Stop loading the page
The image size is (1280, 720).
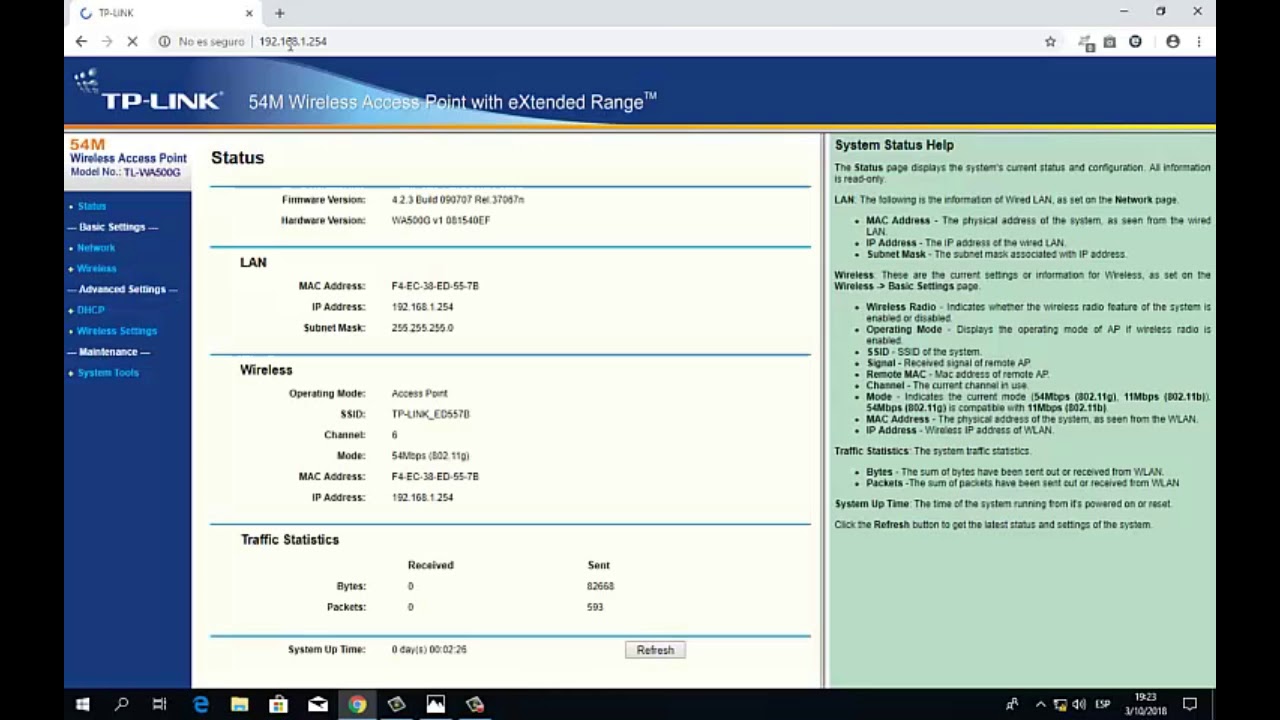(x=133, y=41)
